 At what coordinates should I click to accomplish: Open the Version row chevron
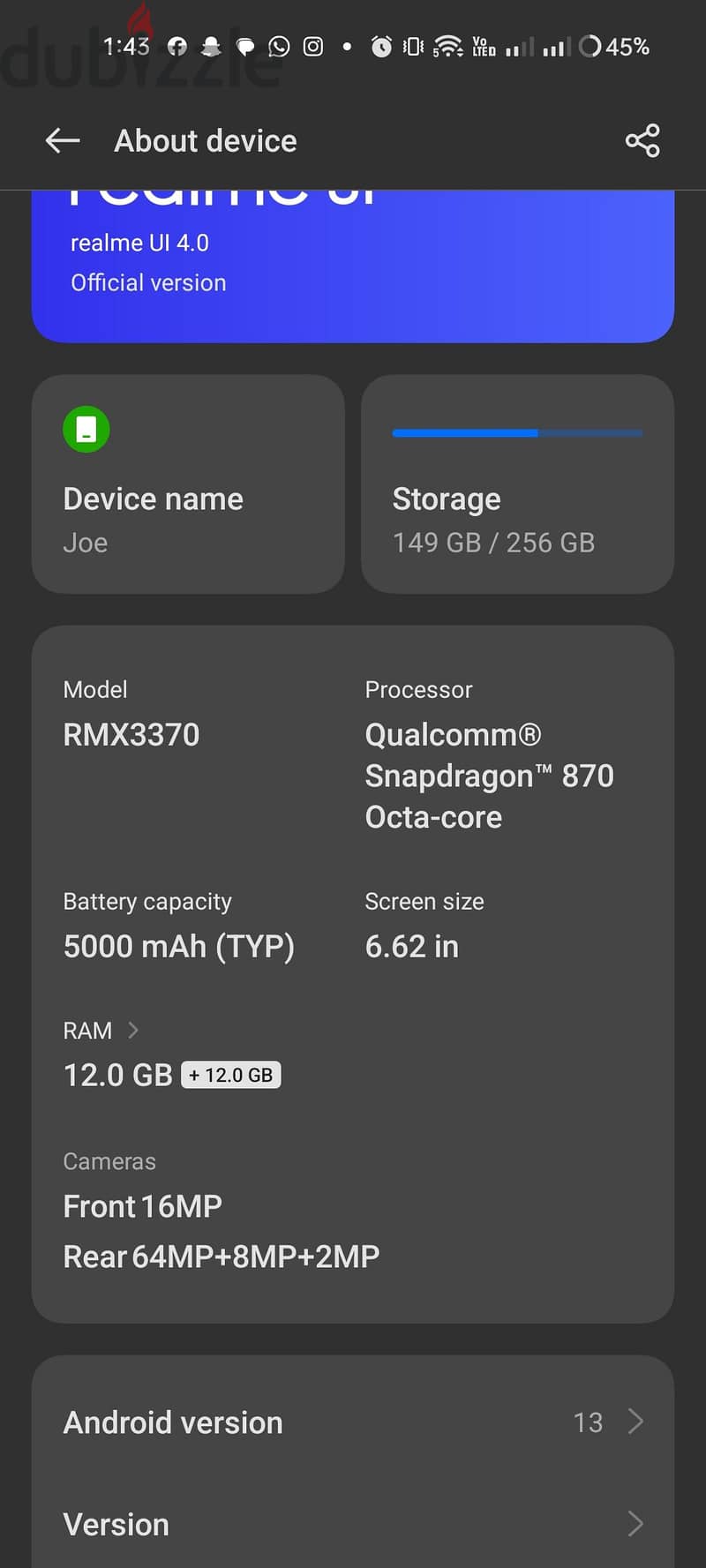[x=635, y=1524]
